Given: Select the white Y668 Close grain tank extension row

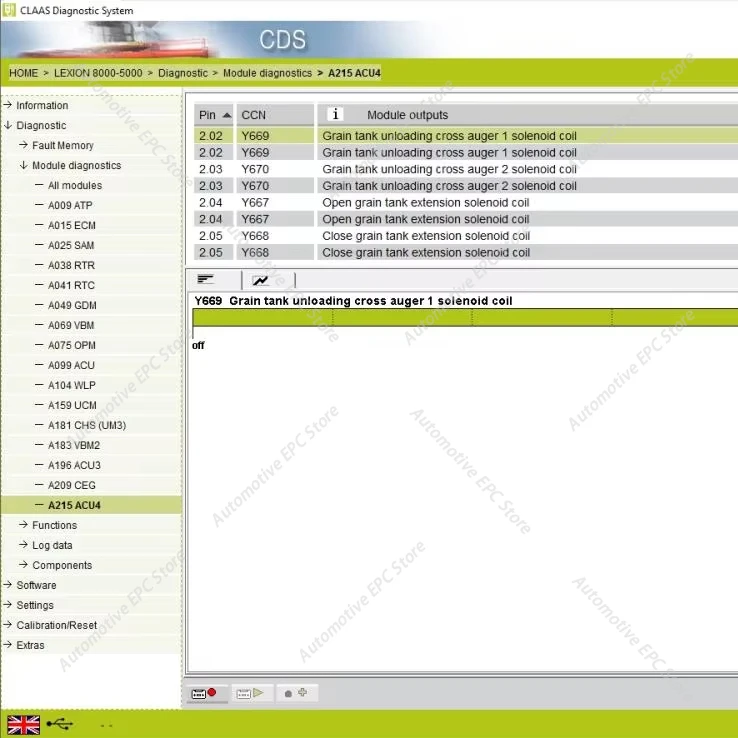Looking at the screenshot, I should pos(466,236).
